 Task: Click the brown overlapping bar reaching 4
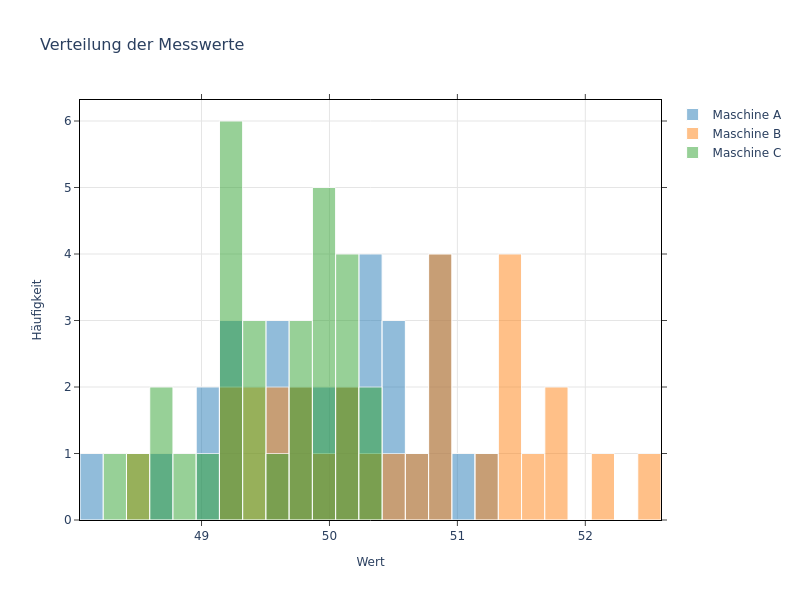440,387
